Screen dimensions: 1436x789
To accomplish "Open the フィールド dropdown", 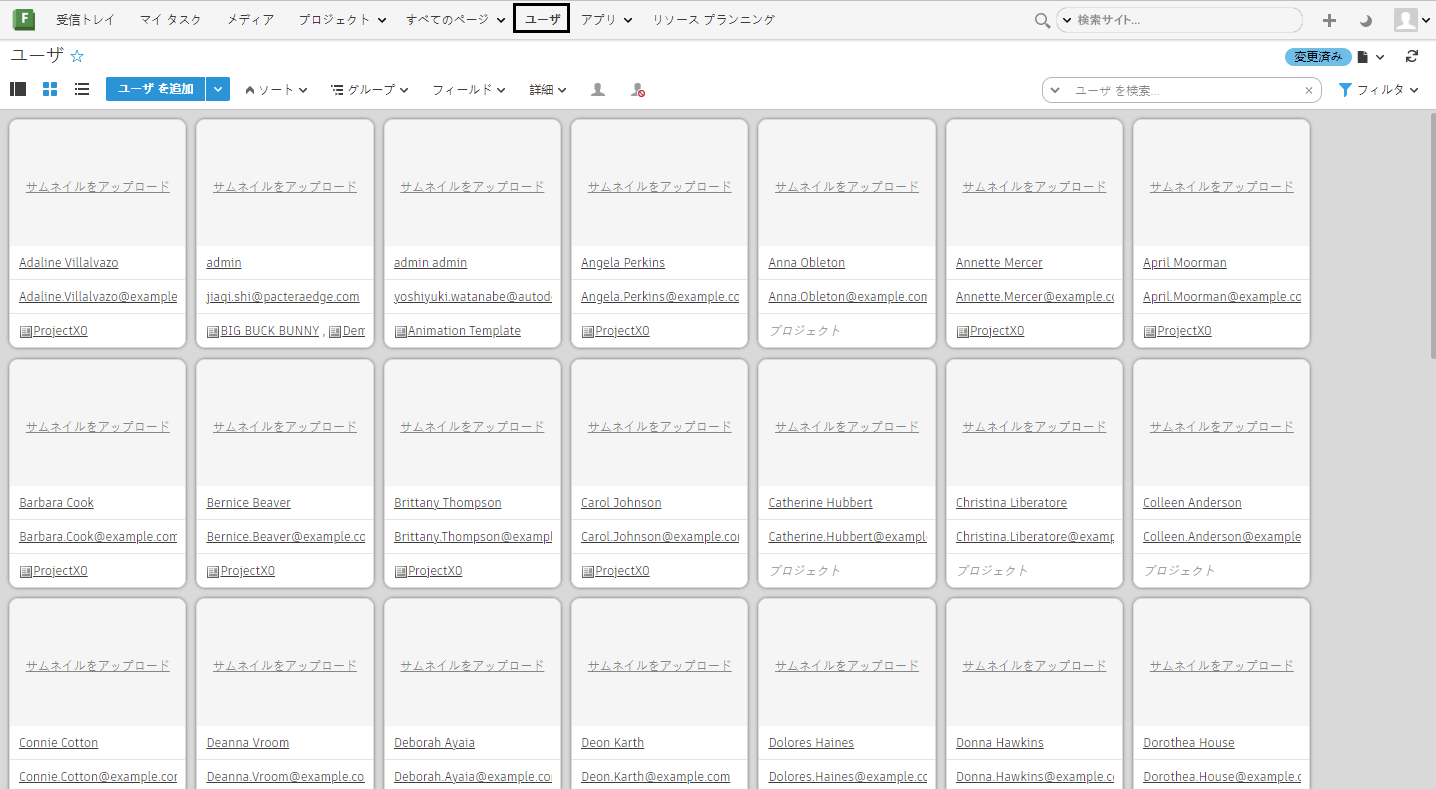I will [469, 90].
